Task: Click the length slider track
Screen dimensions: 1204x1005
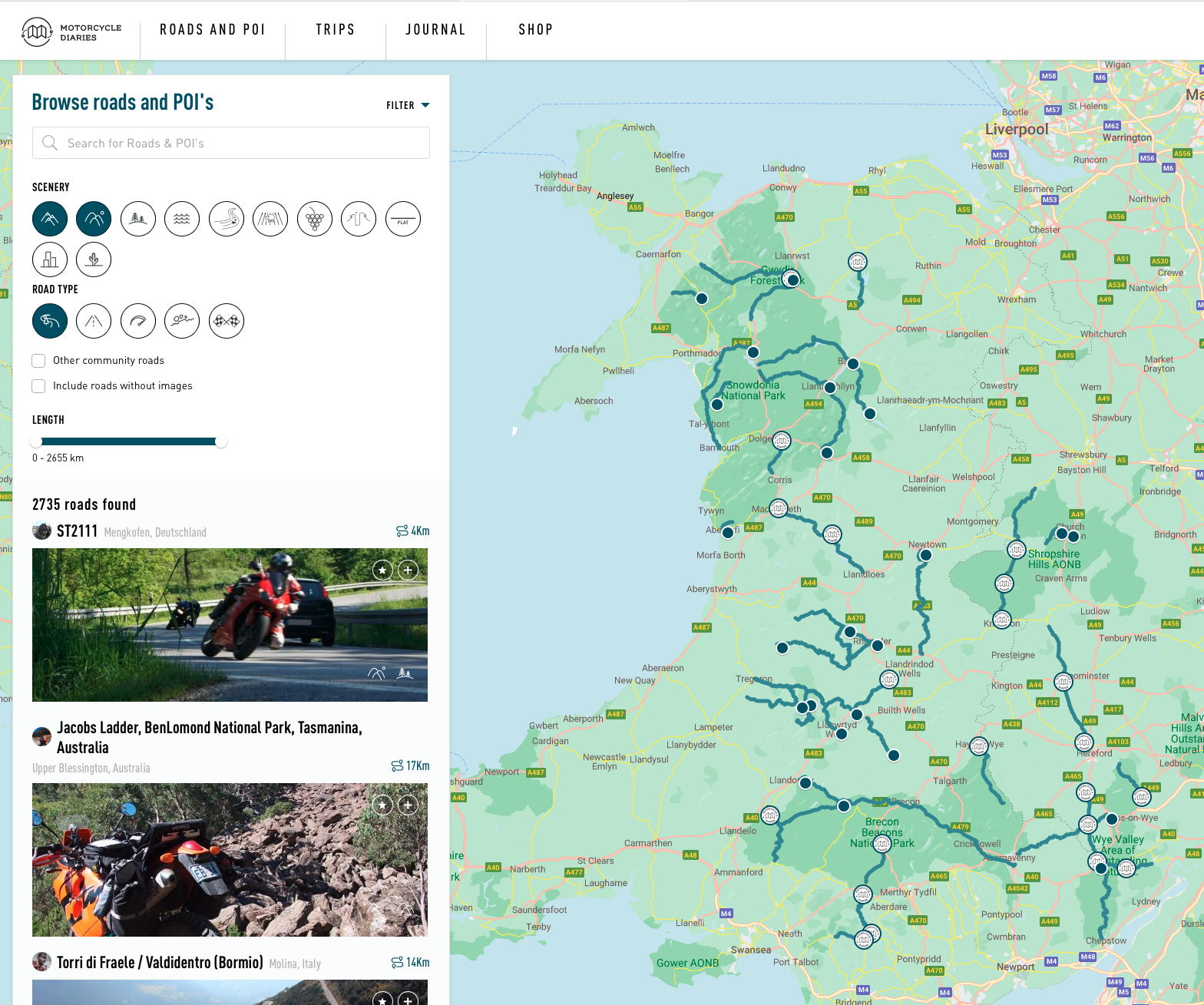Action: pyautogui.click(x=128, y=441)
